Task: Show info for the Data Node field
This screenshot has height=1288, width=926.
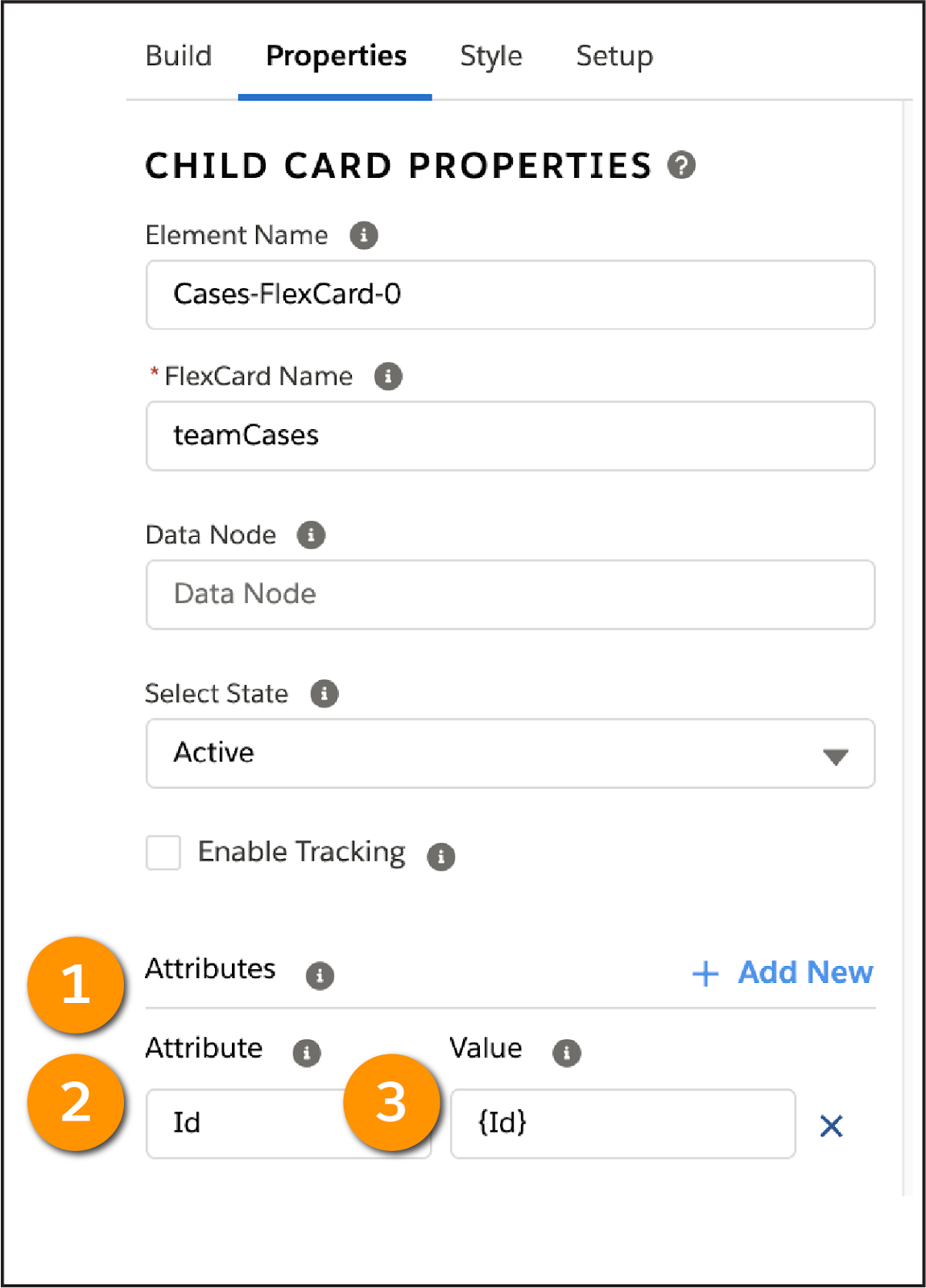Action: coord(311,535)
